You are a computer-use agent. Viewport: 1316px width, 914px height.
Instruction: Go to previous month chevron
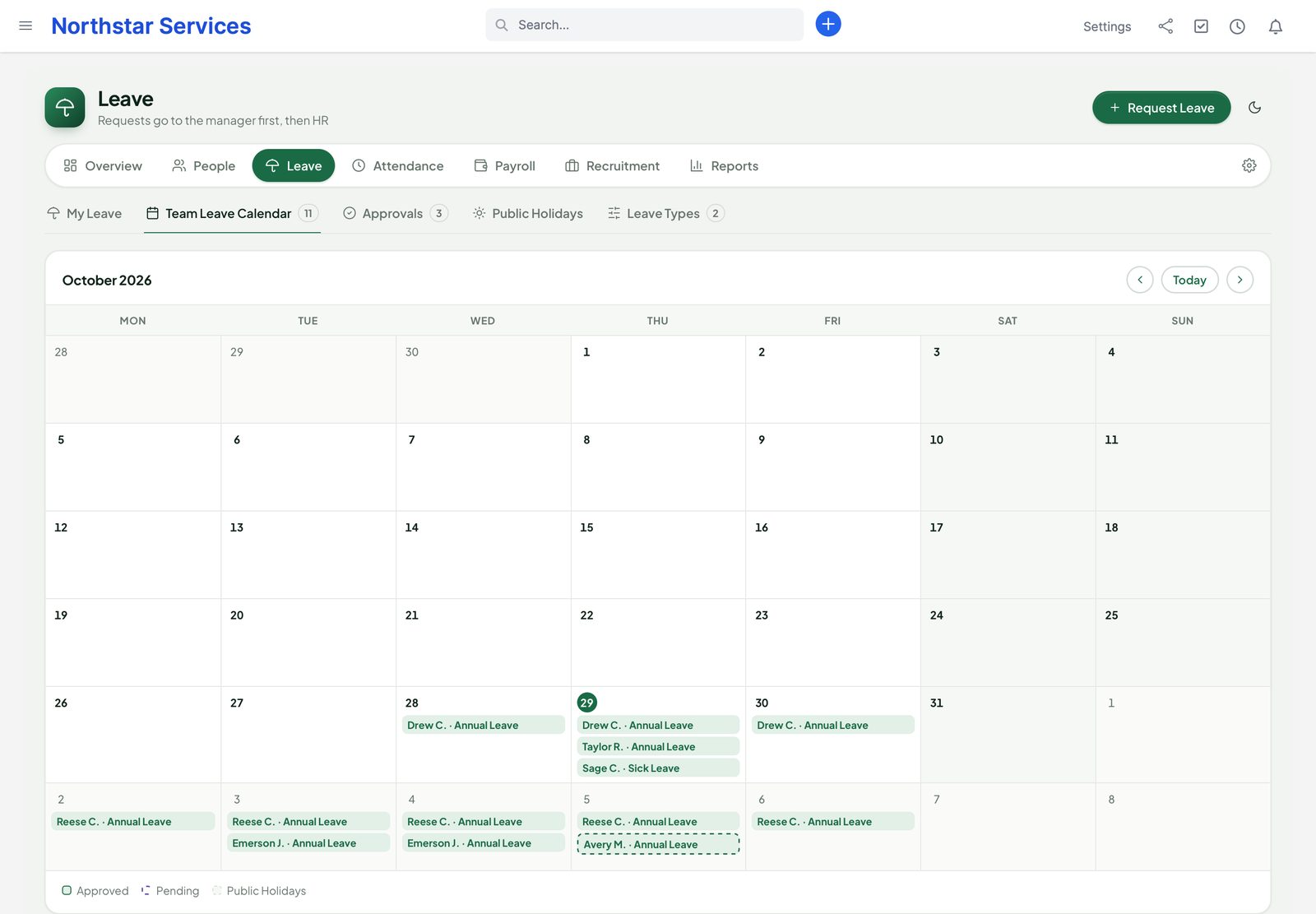(1140, 280)
